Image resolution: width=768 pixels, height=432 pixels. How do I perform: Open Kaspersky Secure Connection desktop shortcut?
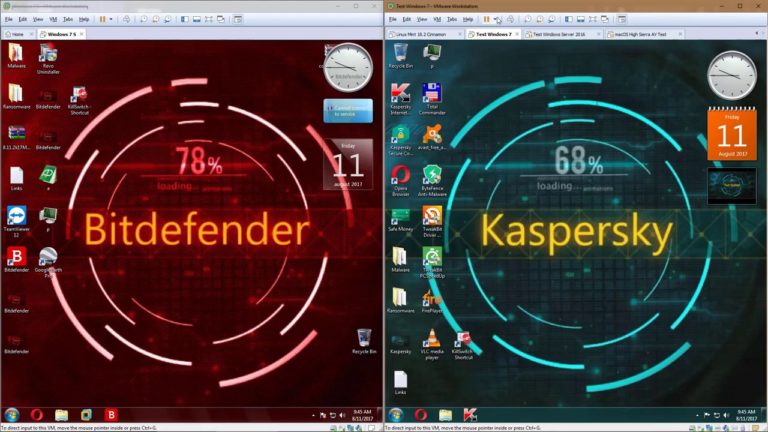click(x=401, y=141)
